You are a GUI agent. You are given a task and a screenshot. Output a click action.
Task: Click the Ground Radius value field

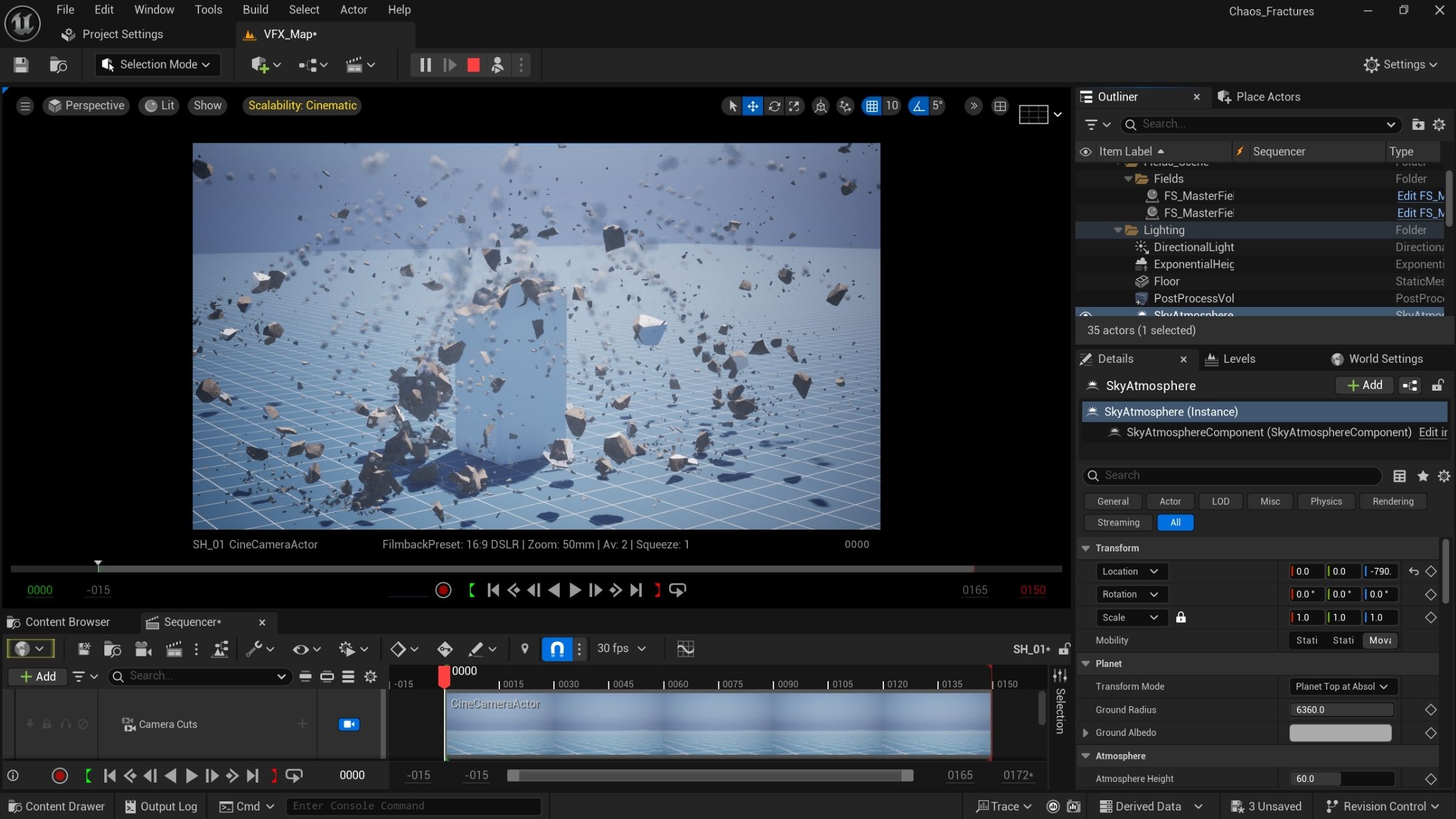tap(1341, 710)
